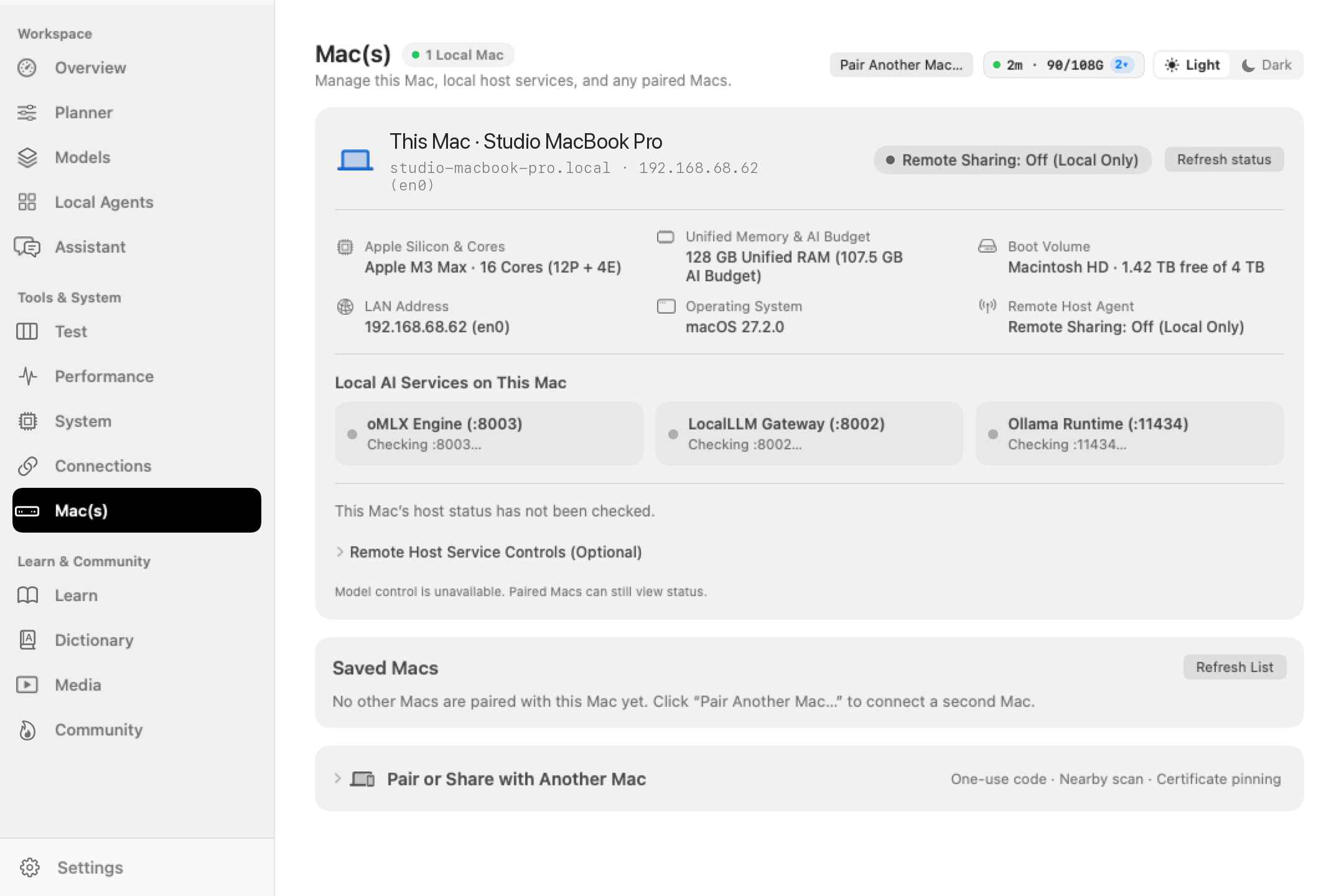This screenshot has width=1344, height=896.
Task: Click Refresh List in Saved Macs
Action: point(1234,667)
